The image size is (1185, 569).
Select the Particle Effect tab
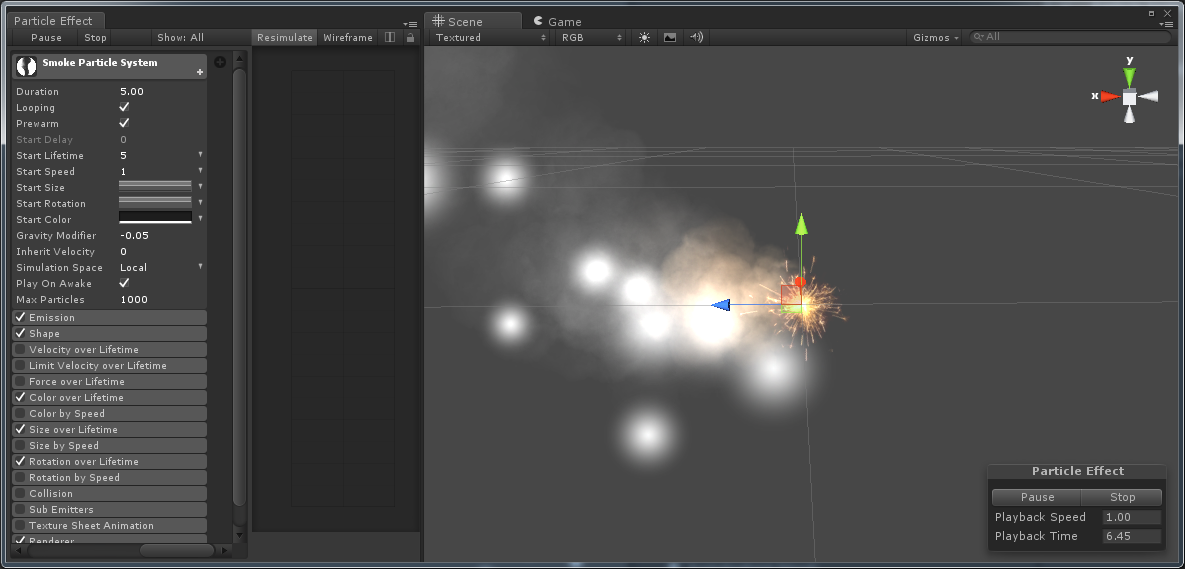coord(54,20)
